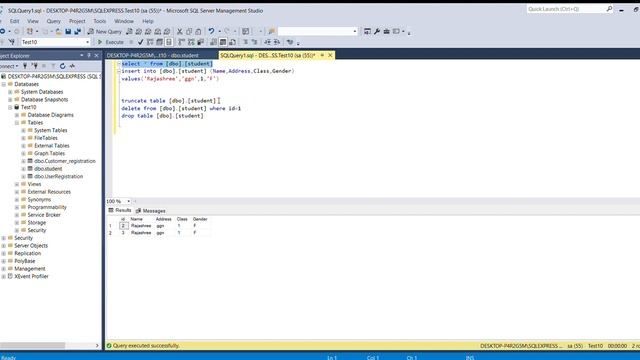Open the Find combo box dropdown arrow
Screen dimensions: 640x360
(355, 31)
